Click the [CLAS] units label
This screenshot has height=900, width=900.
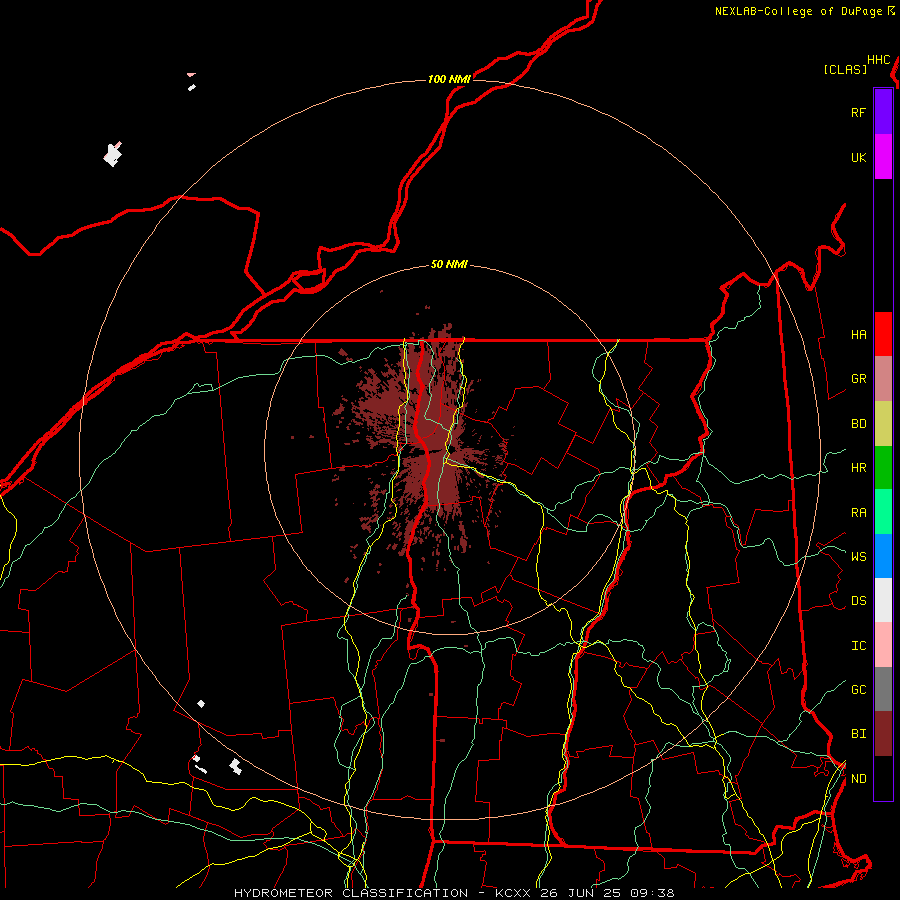pyautogui.click(x=845, y=69)
